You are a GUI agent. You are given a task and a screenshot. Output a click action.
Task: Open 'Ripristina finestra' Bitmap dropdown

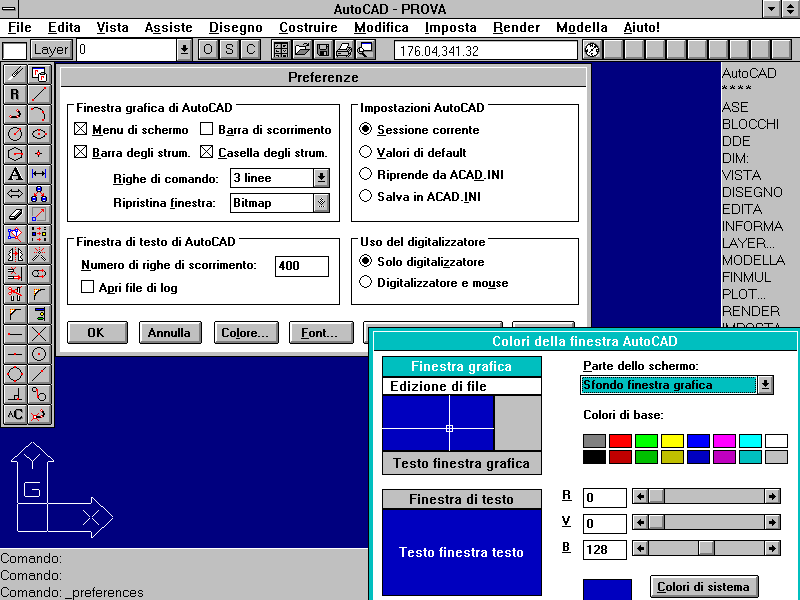321,203
